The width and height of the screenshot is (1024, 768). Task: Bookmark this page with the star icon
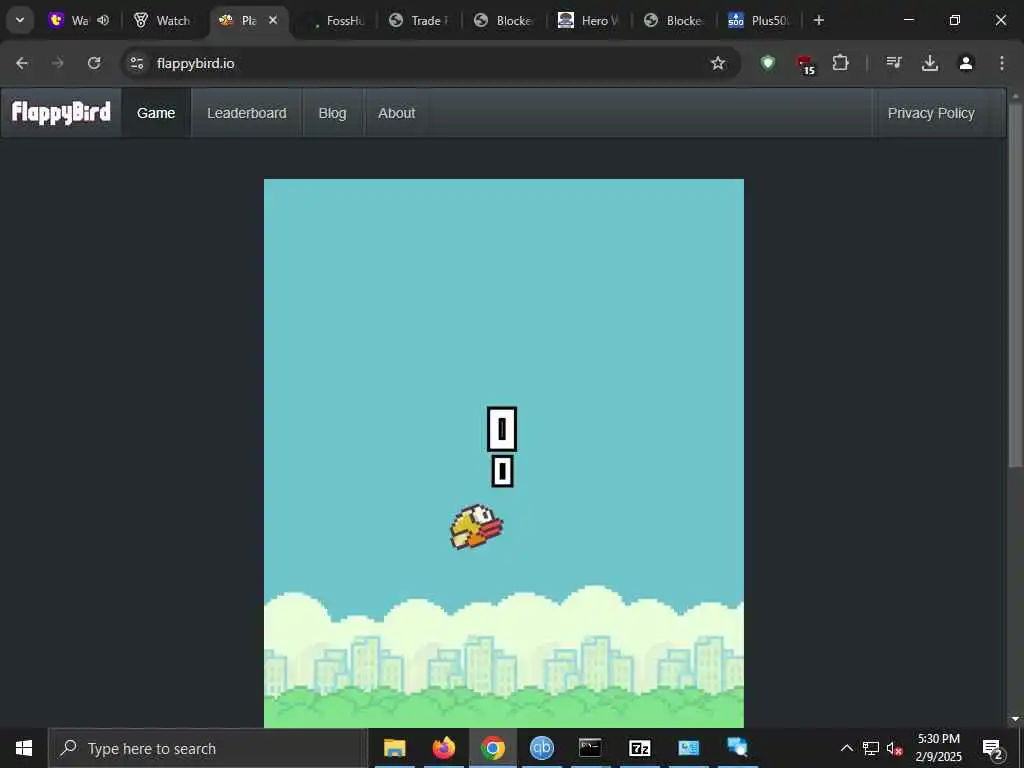[x=718, y=63]
